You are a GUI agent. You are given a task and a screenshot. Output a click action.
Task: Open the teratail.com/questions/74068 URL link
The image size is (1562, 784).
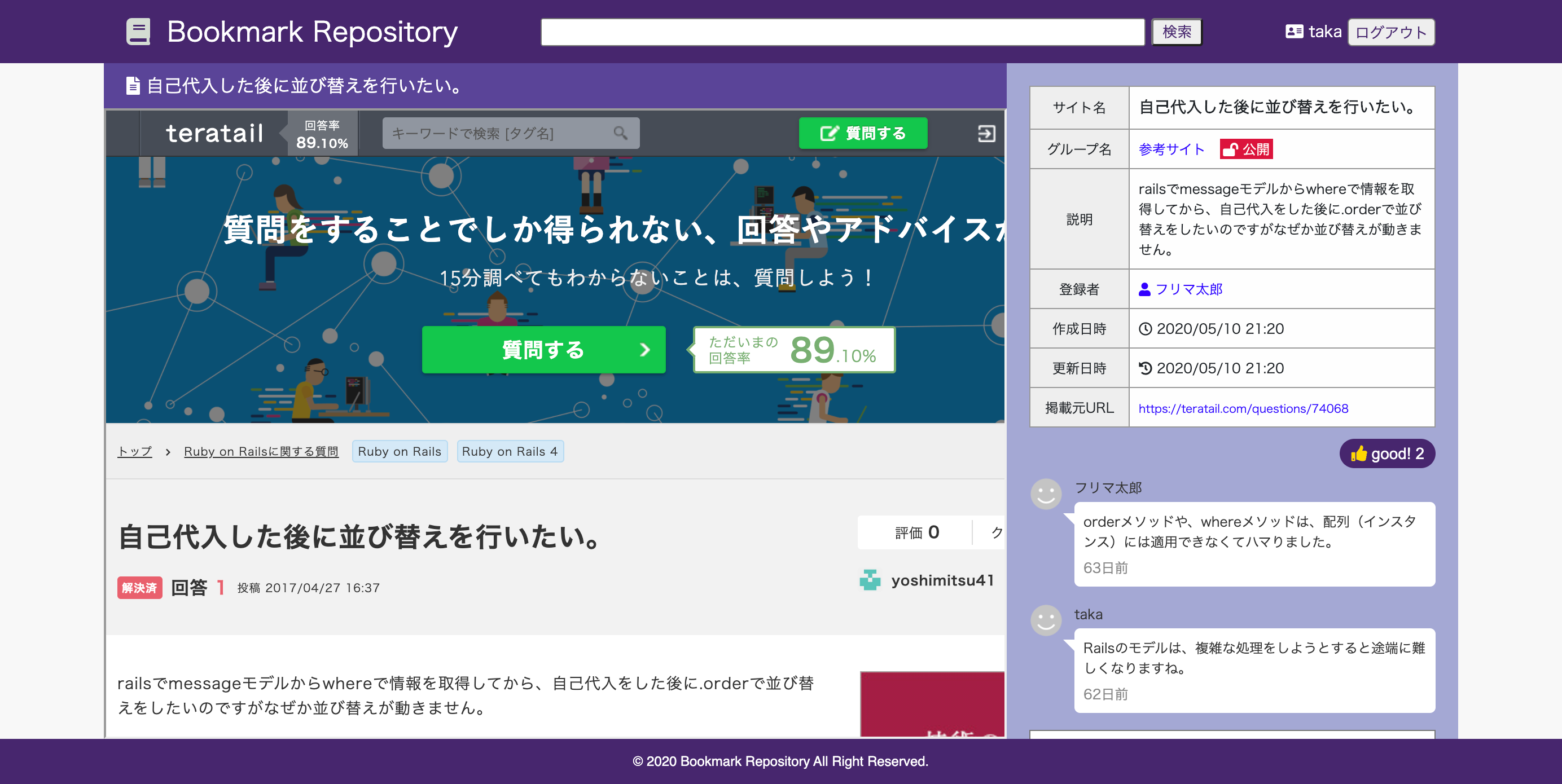pos(1243,408)
